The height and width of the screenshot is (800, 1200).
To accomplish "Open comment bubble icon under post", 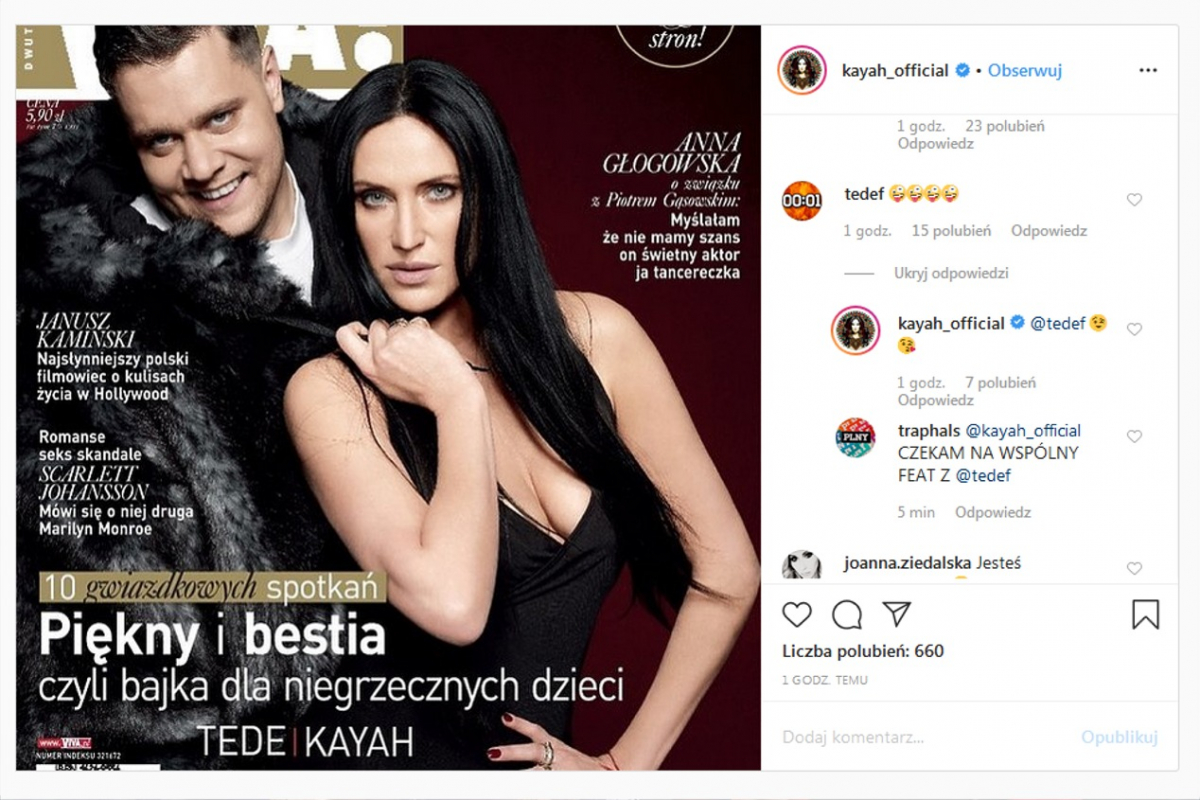I will (847, 613).
